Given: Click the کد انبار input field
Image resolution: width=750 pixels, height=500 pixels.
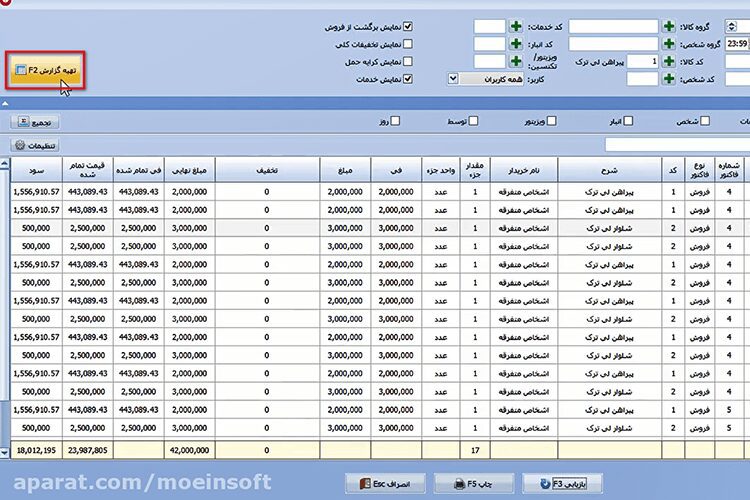Looking at the screenshot, I should (489, 44).
